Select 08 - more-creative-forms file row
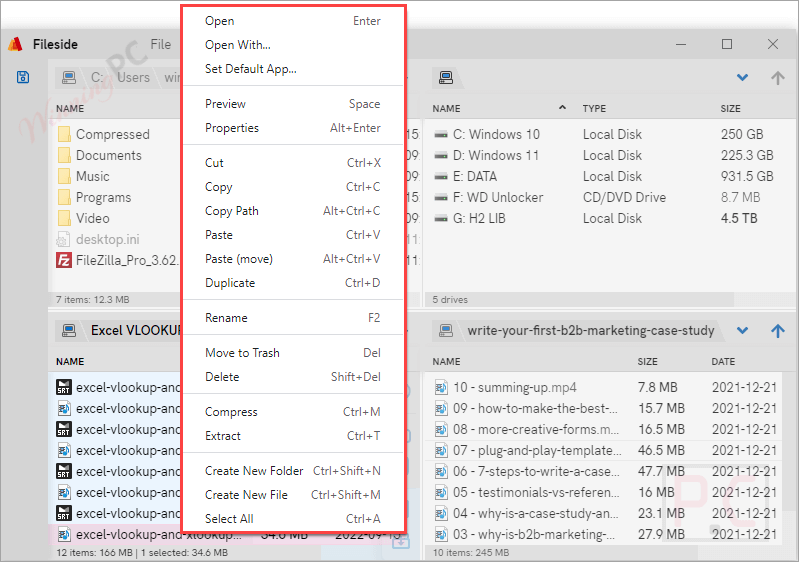Screen dimensions: 799x562 point(603,430)
